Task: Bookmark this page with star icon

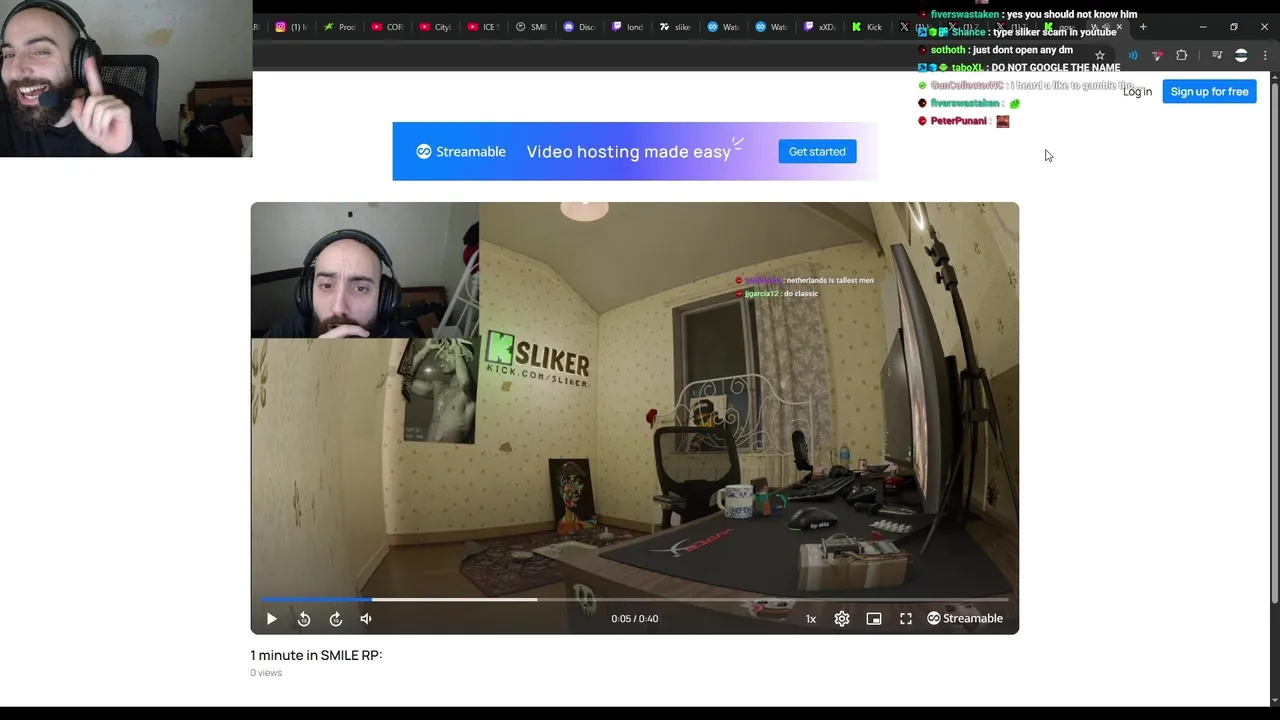Action: (1100, 56)
